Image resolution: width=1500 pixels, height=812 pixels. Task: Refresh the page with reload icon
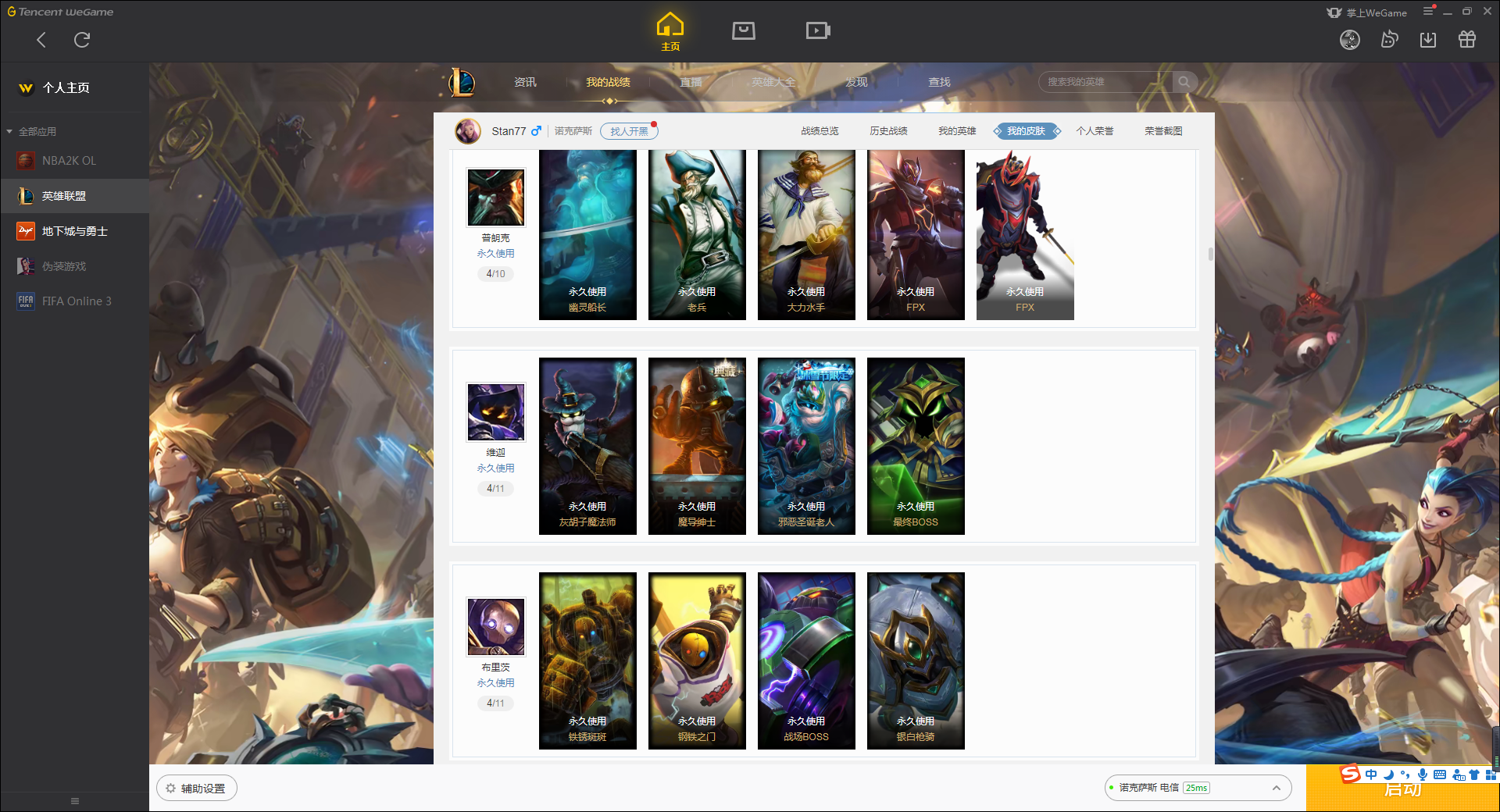(x=82, y=40)
